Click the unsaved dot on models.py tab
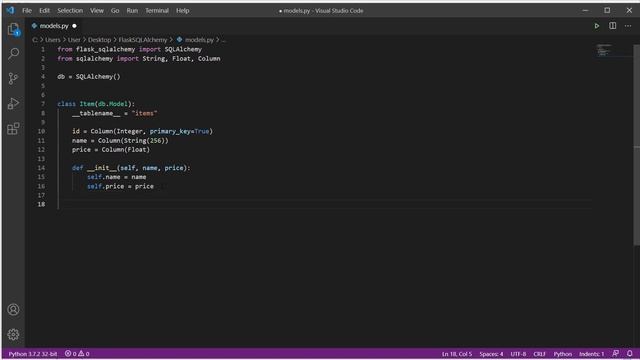Screen dimensions: 640x360 (74, 26)
